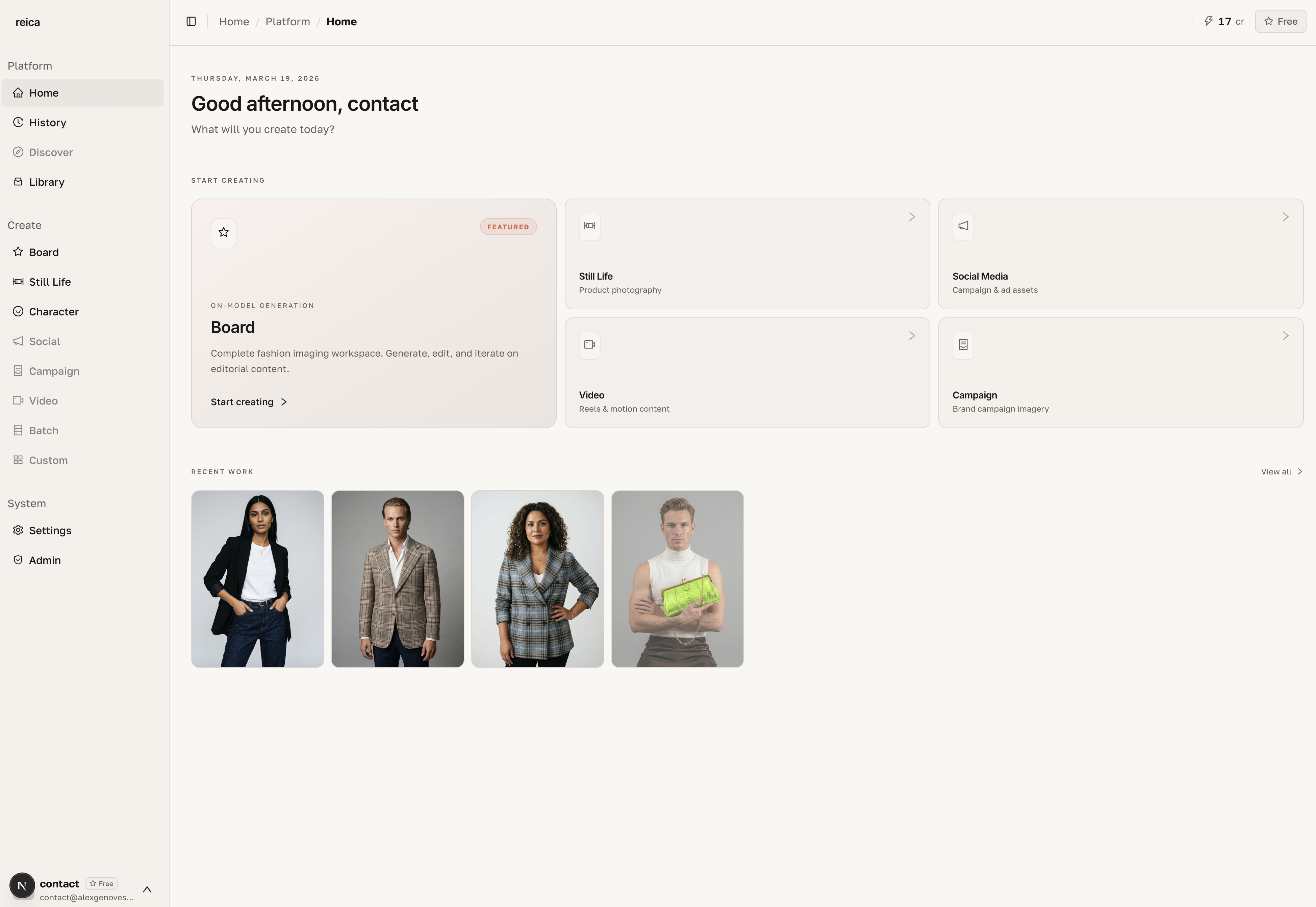Select the Still Life tool icon
Image resolution: width=1316 pixels, height=907 pixels.
pos(18,281)
